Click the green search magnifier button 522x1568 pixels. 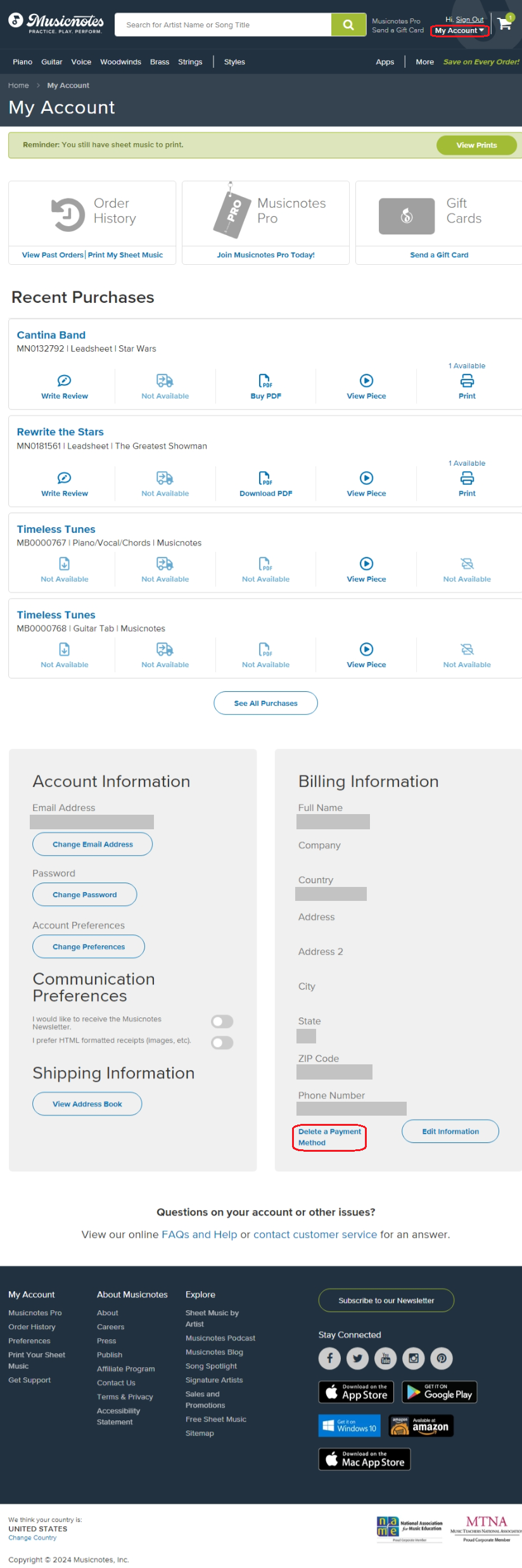coord(348,25)
